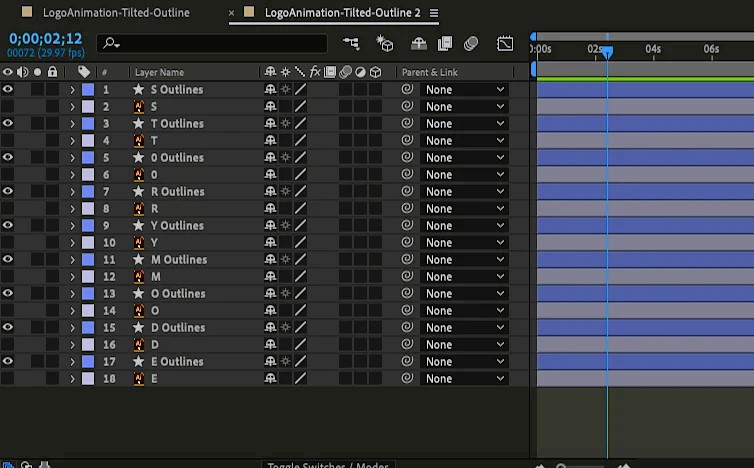This screenshot has height=468, width=754.
Task: Open the timeline panel hamburger menu
Action: [x=434, y=13]
